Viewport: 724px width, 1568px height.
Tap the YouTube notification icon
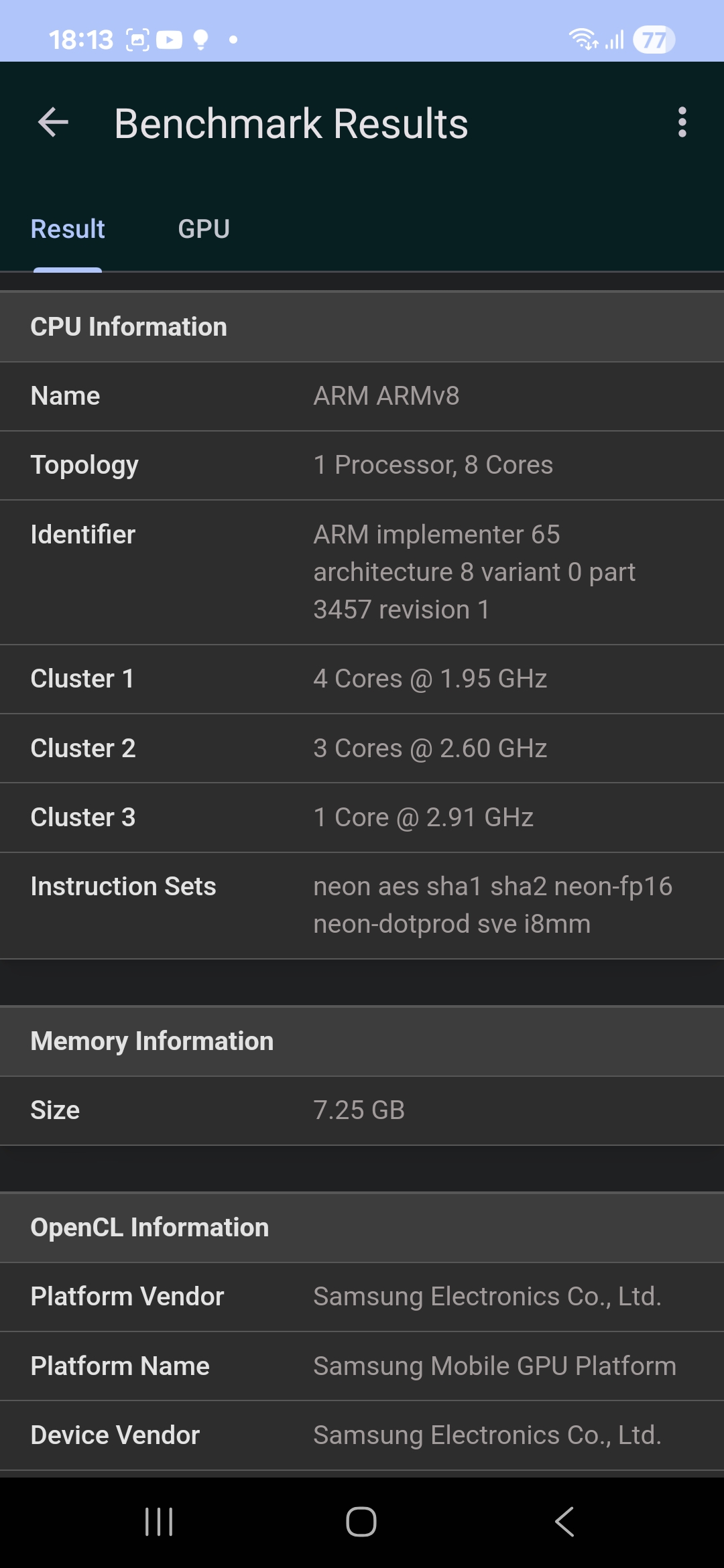click(169, 40)
